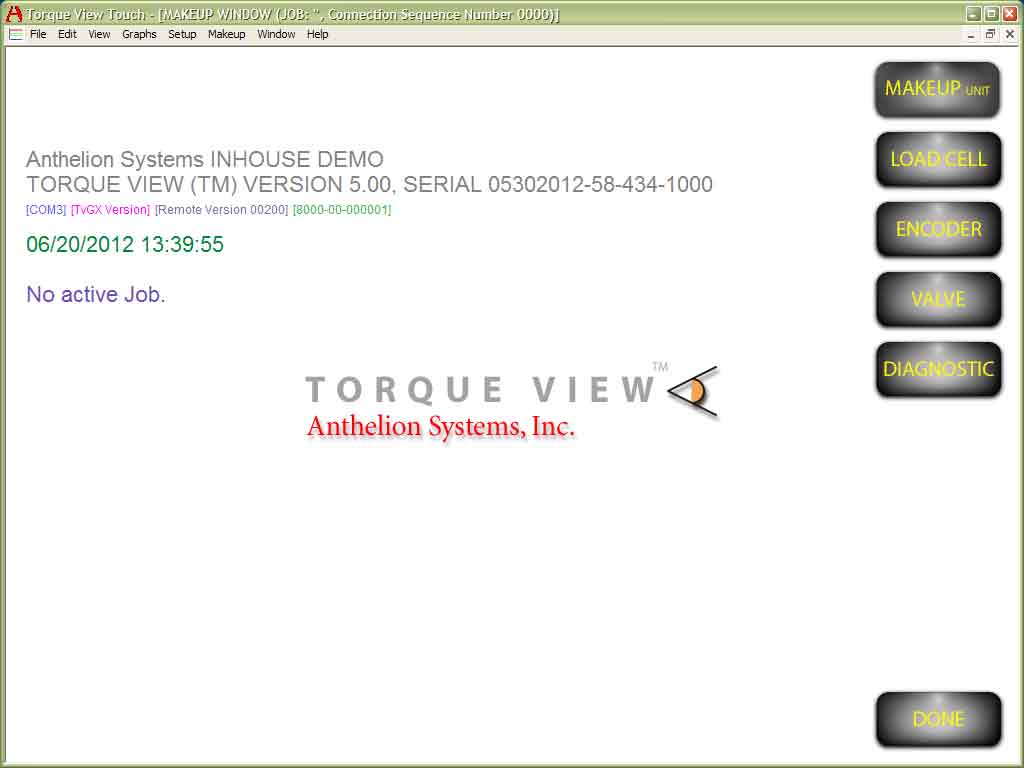Minimize the inner MAKEUP WINDOW document
Image resolution: width=1024 pixels, height=768 pixels.
tap(971, 35)
